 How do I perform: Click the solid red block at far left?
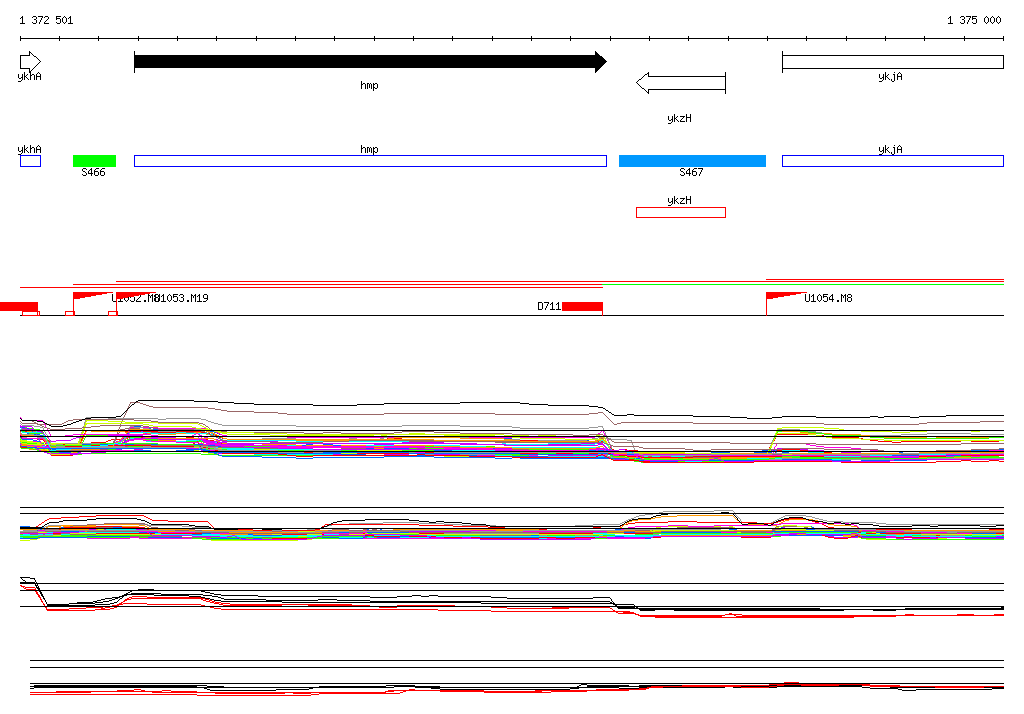19,306
